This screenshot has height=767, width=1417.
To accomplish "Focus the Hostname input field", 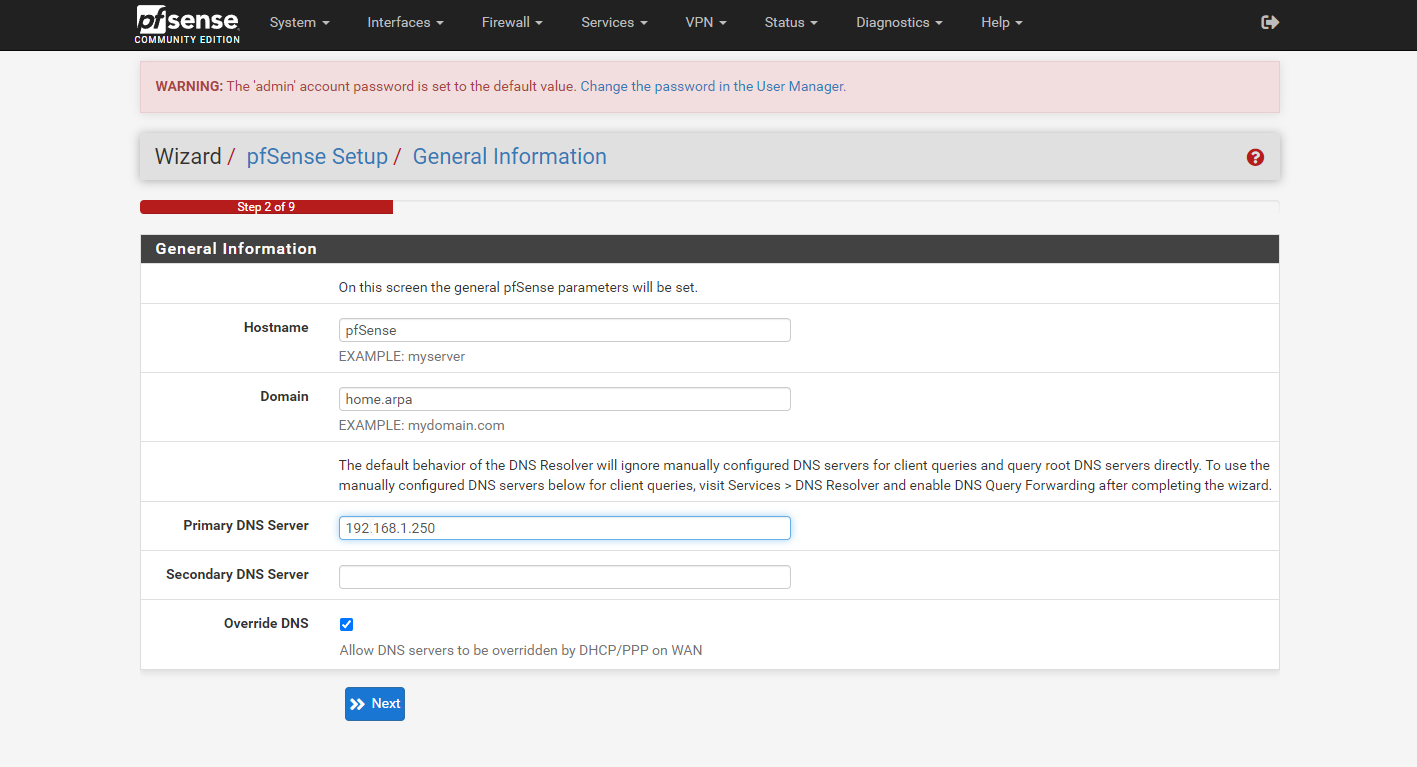I will (564, 330).
